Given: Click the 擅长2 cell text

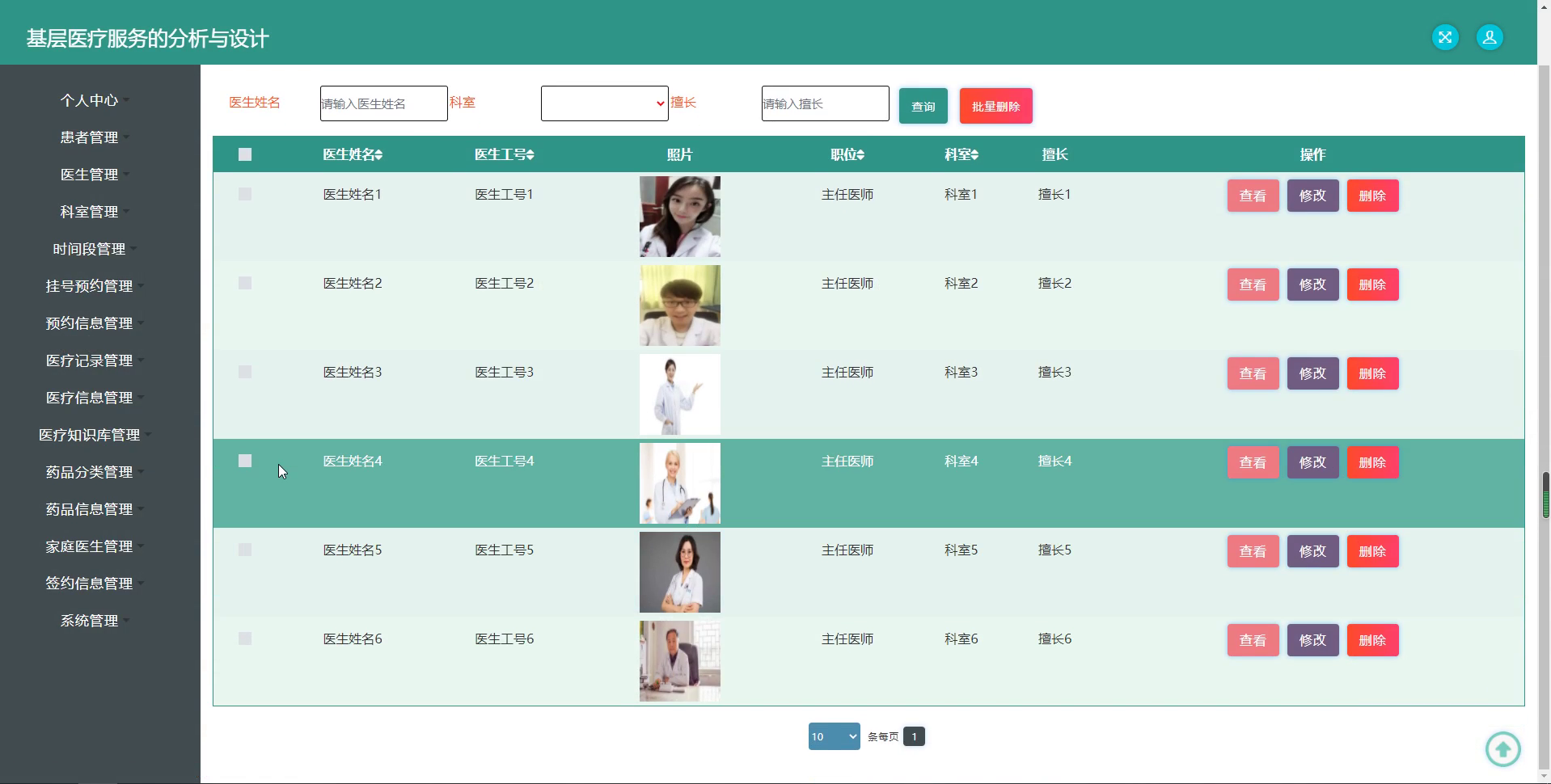Looking at the screenshot, I should (1055, 283).
